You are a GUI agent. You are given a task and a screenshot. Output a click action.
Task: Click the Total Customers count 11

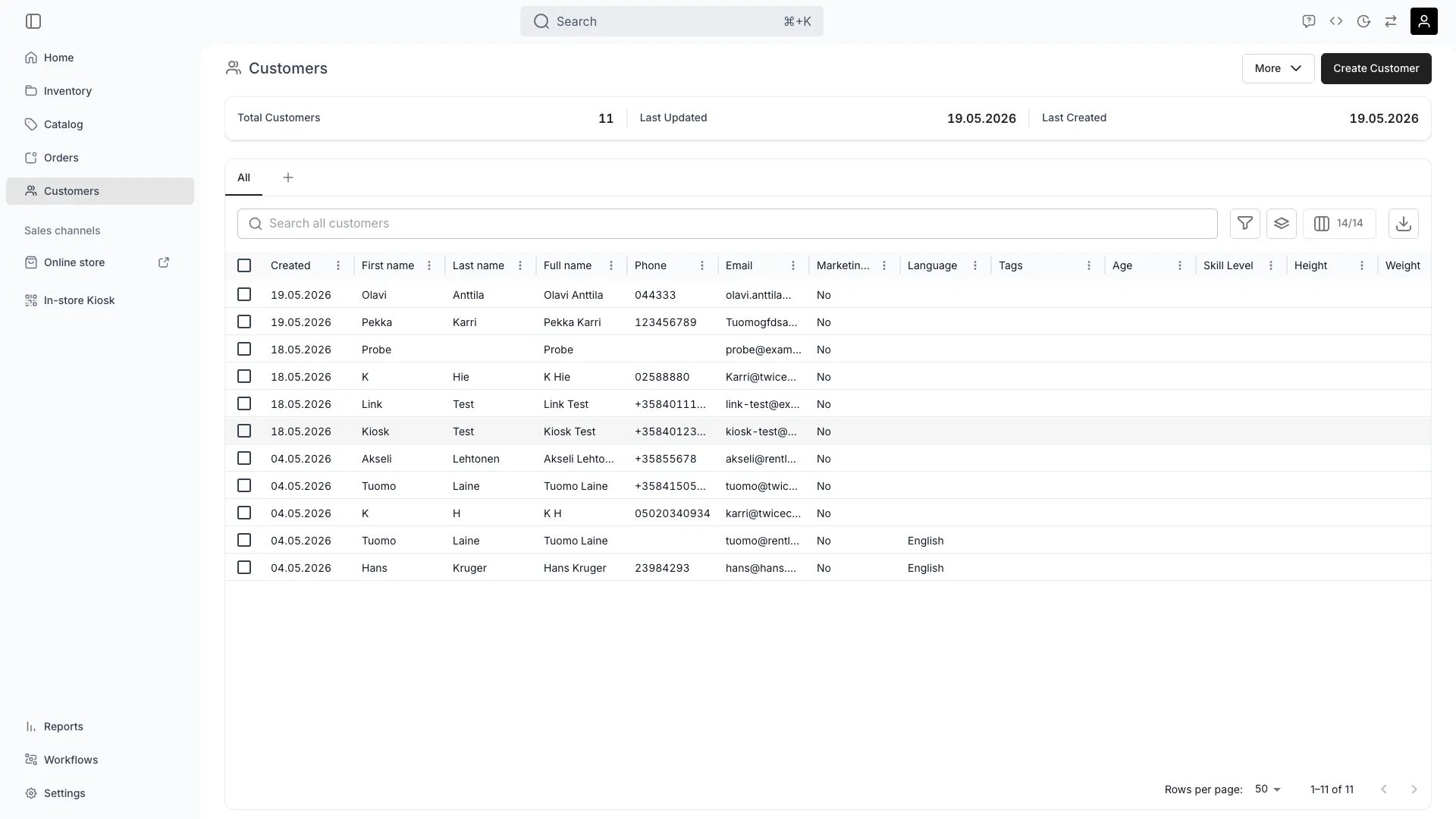click(606, 118)
